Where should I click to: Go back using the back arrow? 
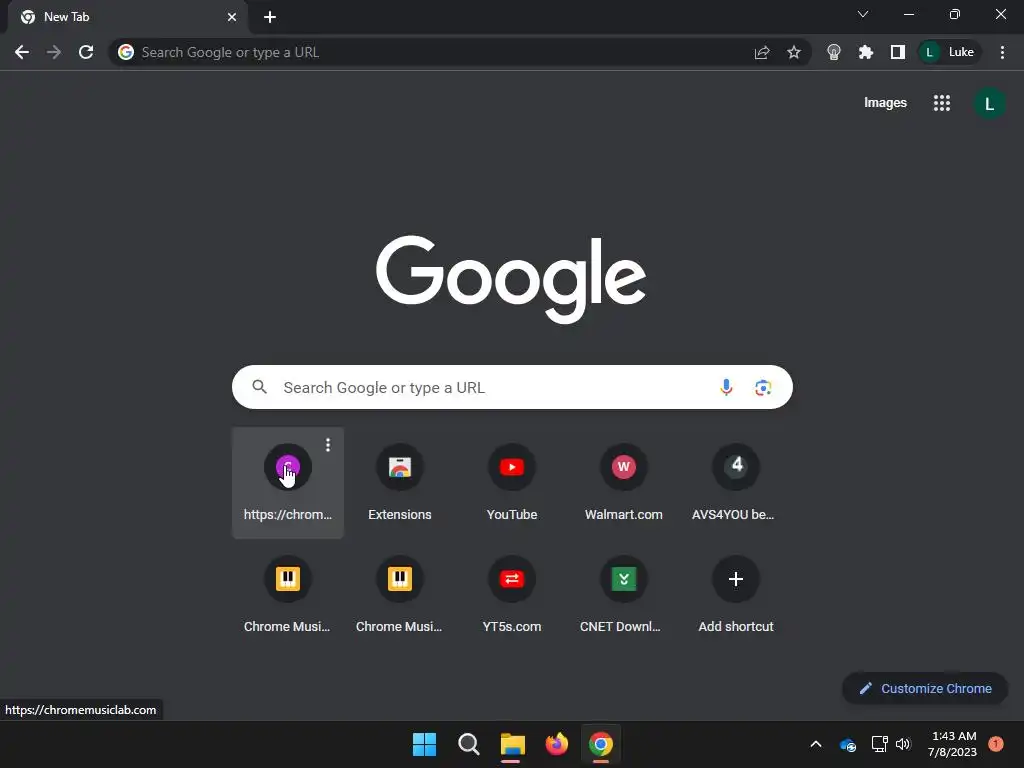click(22, 52)
